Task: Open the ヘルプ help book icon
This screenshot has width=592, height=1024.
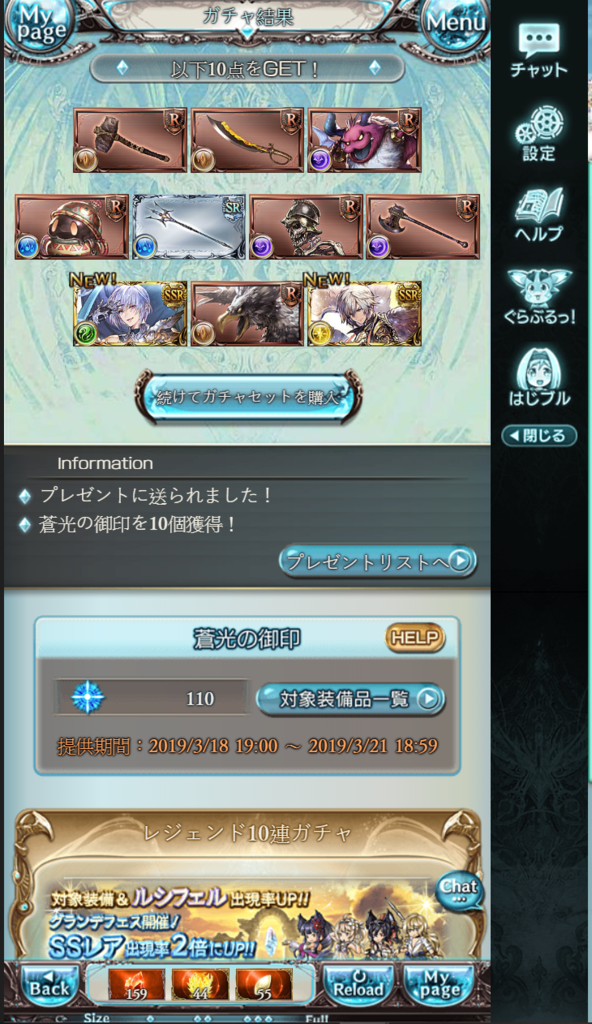Action: tap(539, 216)
